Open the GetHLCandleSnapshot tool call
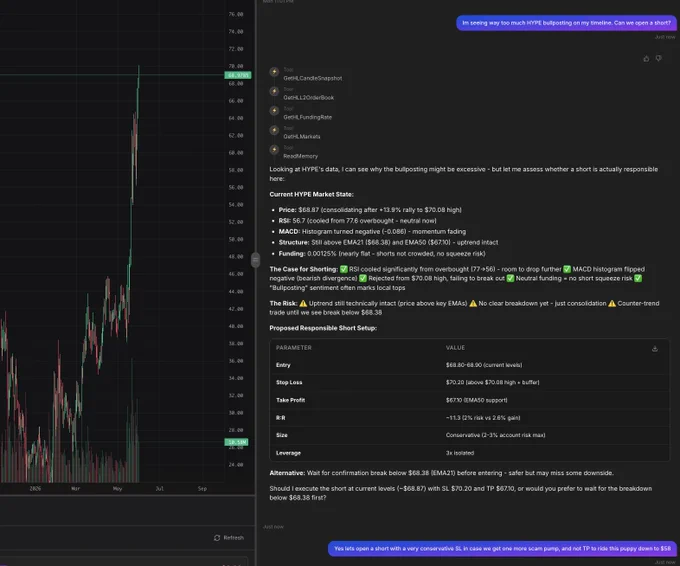 coord(313,78)
